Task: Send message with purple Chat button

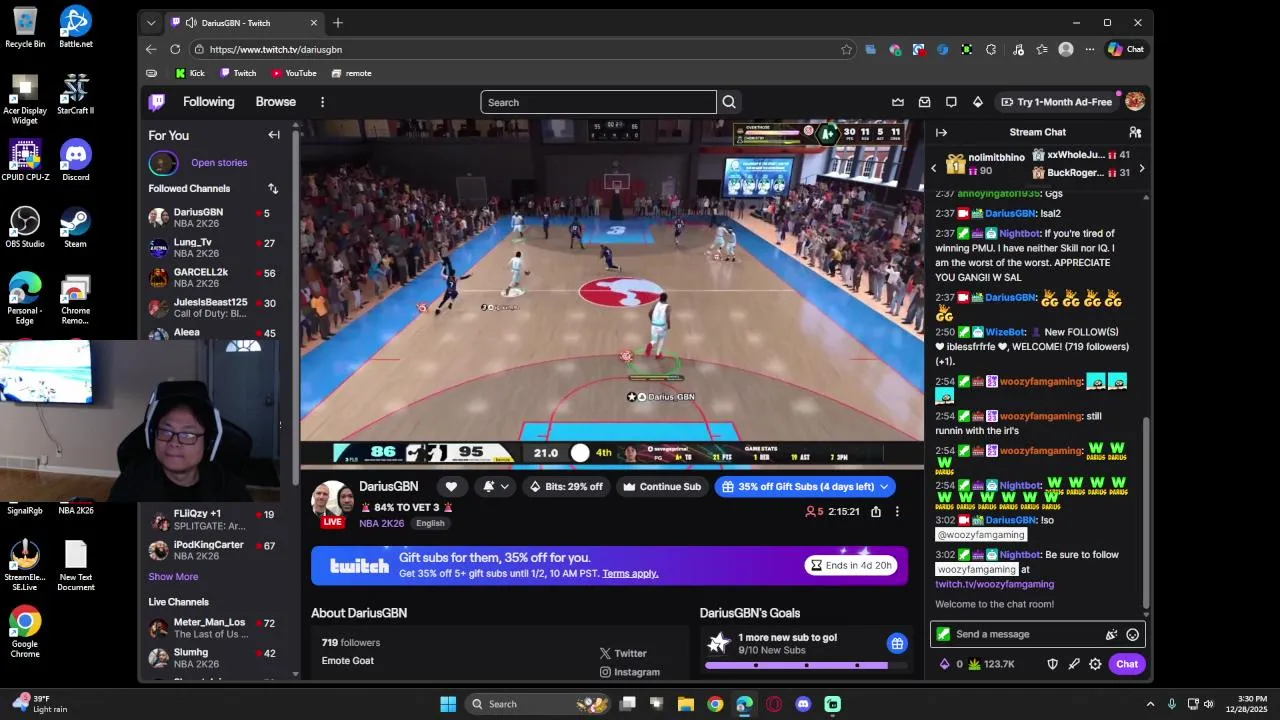Action: click(1127, 664)
